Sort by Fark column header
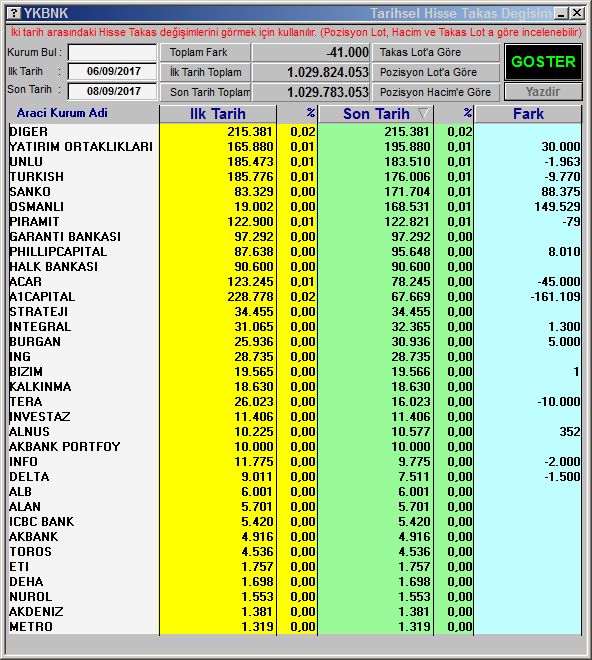 (x=528, y=114)
